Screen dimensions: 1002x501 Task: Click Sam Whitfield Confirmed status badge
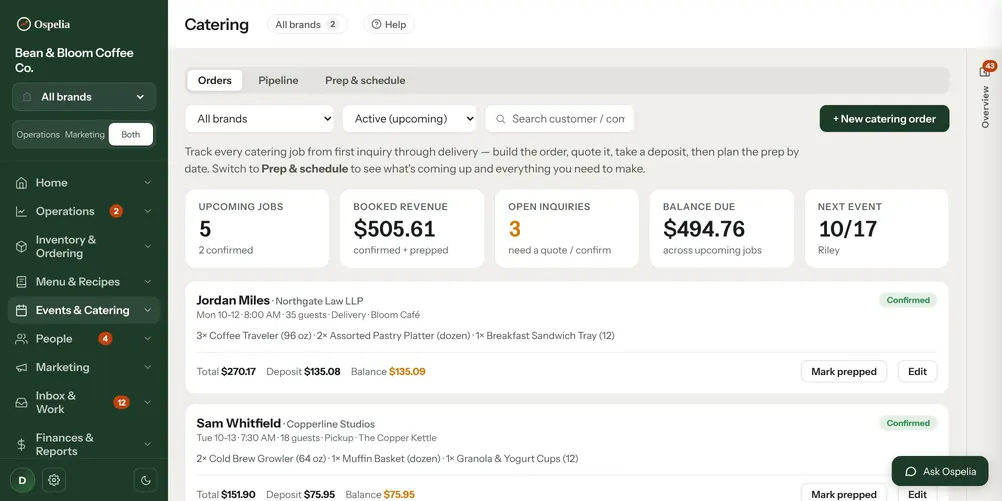click(908, 423)
